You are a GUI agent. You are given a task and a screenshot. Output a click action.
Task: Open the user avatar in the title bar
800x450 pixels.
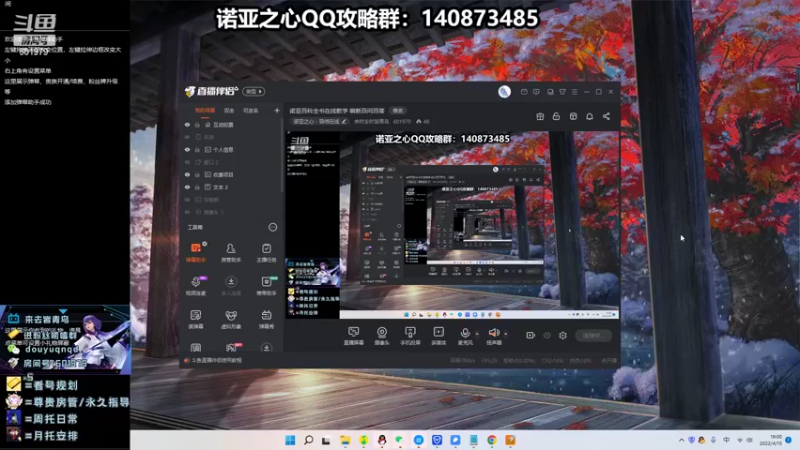(504, 91)
